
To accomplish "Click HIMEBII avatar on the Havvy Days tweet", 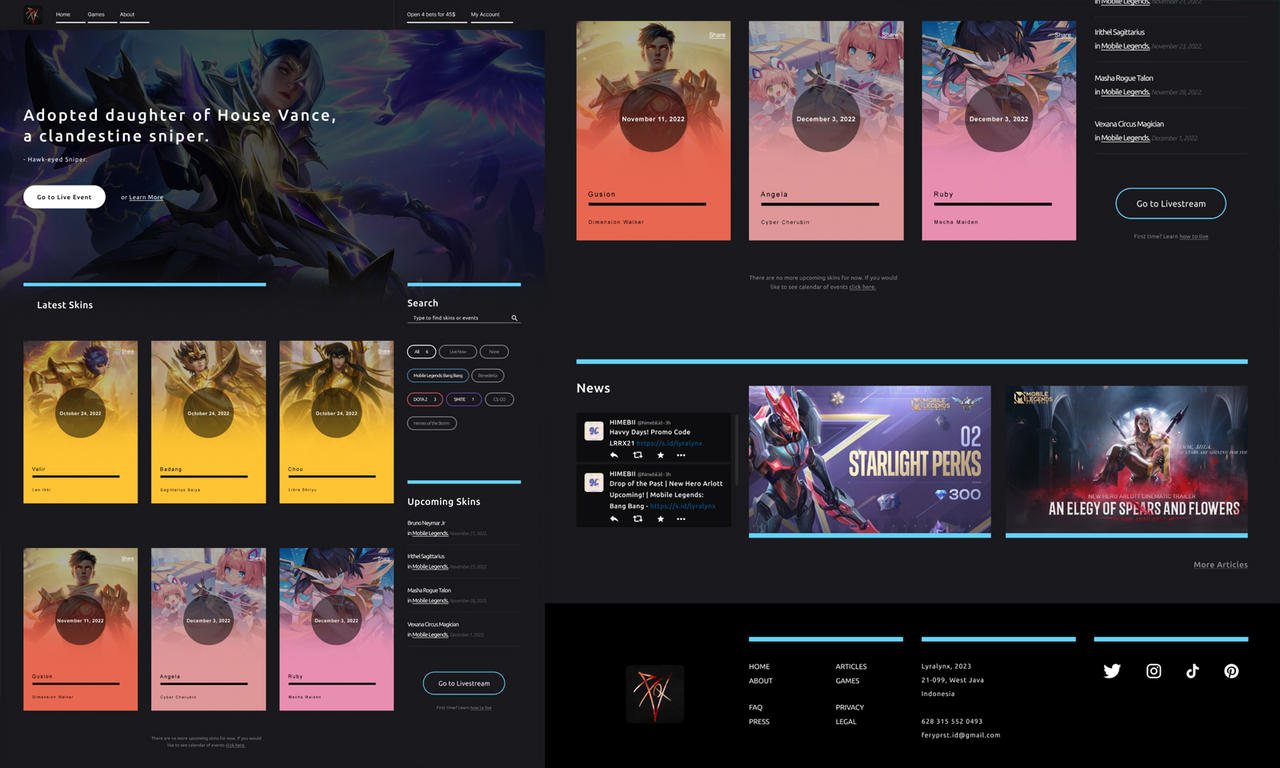I will tap(593, 431).
